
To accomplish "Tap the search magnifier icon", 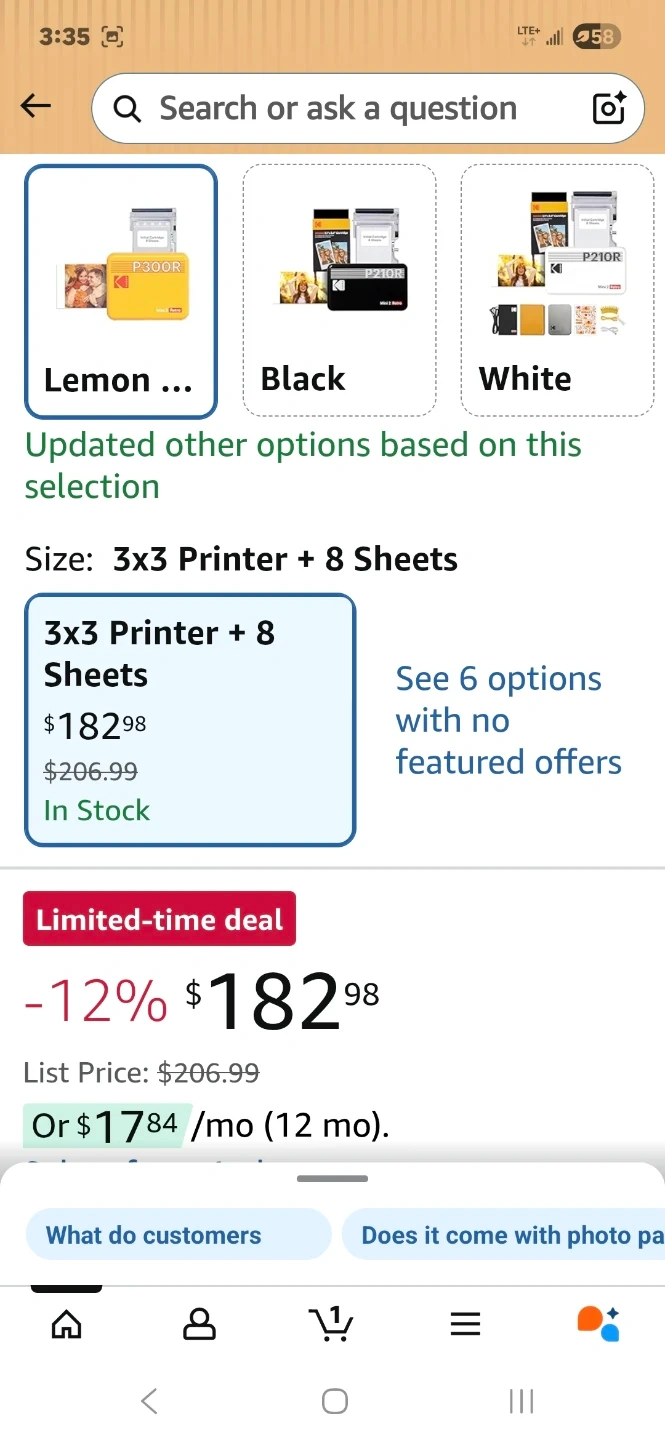I will pos(128,108).
